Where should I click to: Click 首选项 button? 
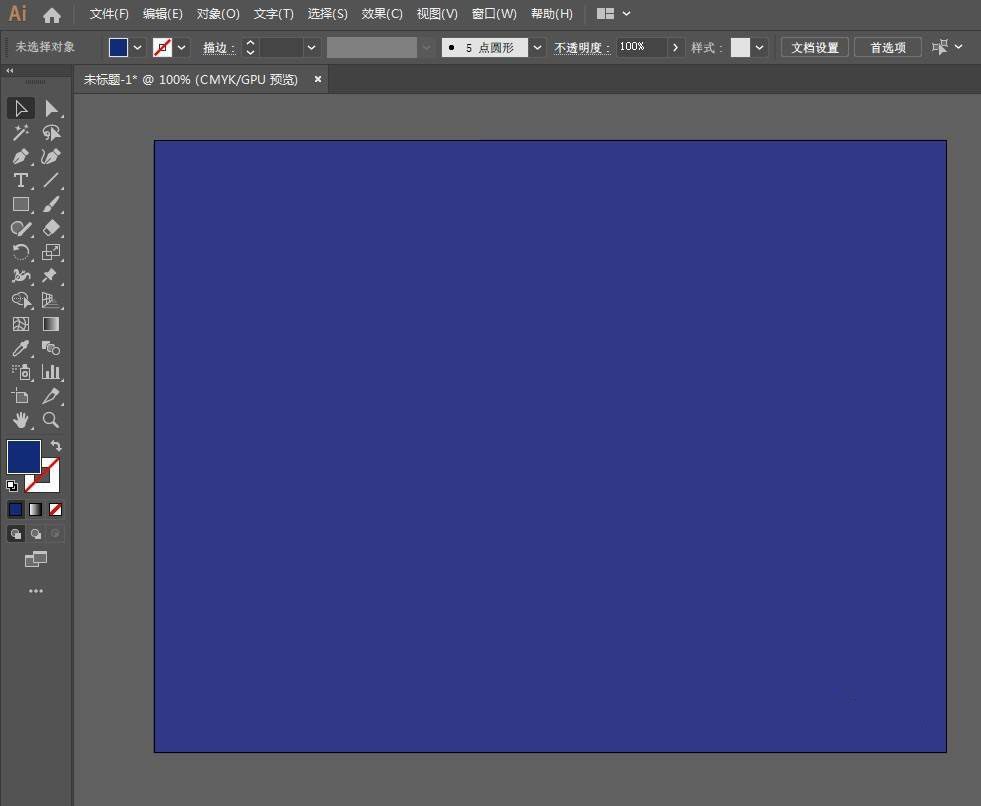pyautogui.click(x=888, y=48)
